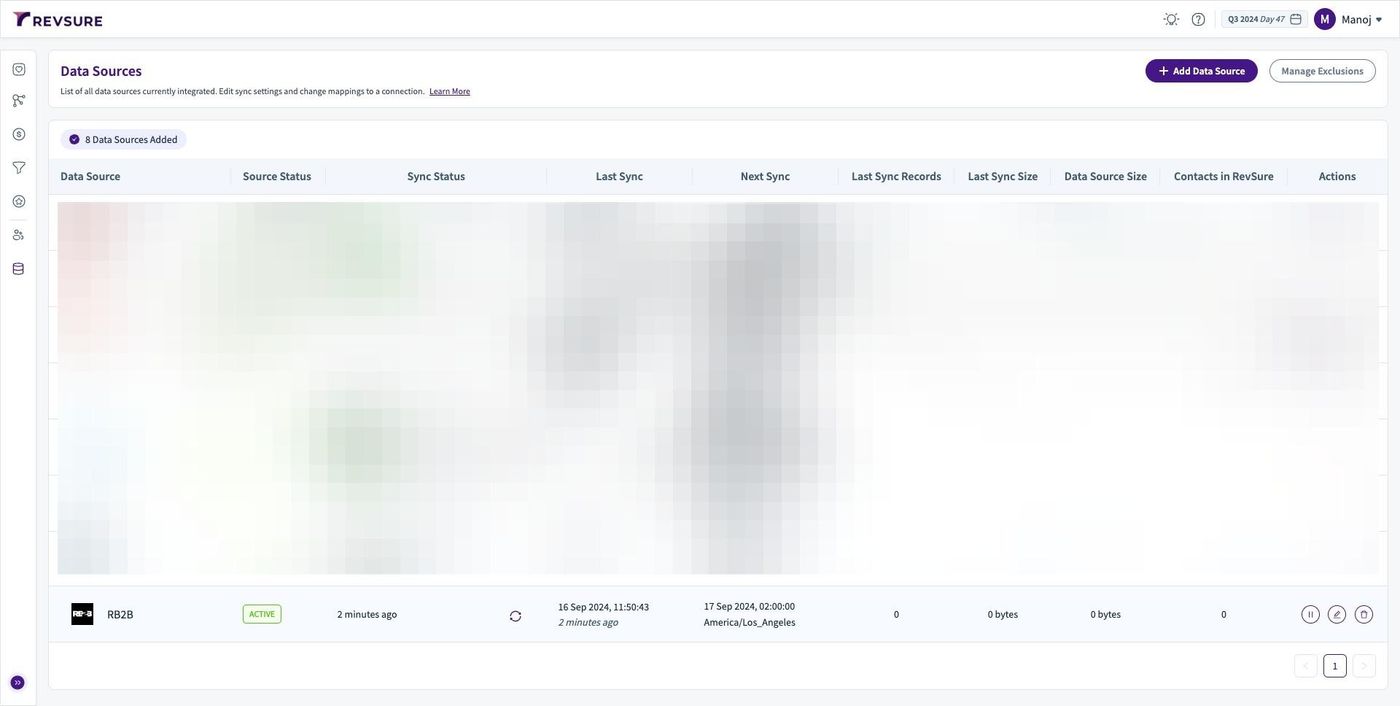
Task: Click the Sync Status column header
Action: [436, 176]
